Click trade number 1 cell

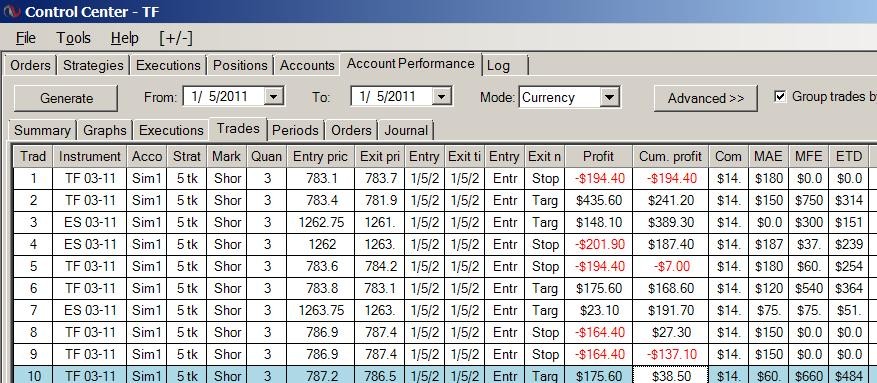(x=33, y=178)
